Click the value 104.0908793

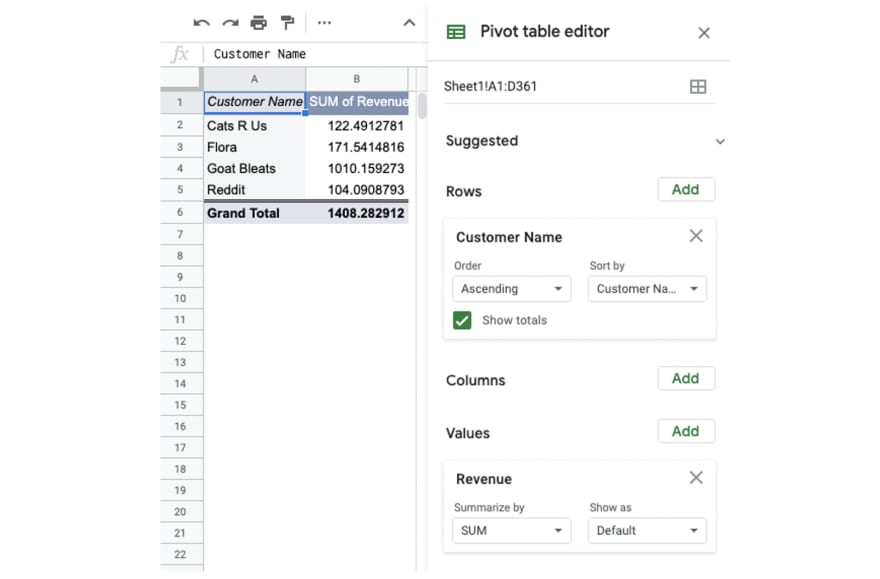[365, 190]
